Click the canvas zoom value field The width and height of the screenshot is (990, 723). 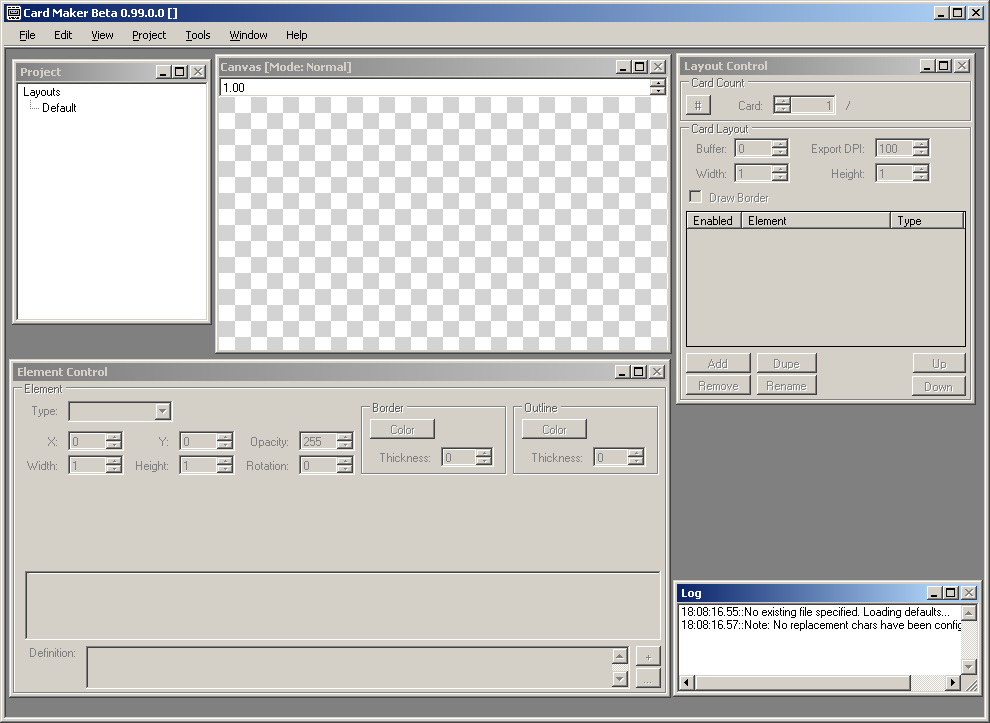tap(432, 88)
